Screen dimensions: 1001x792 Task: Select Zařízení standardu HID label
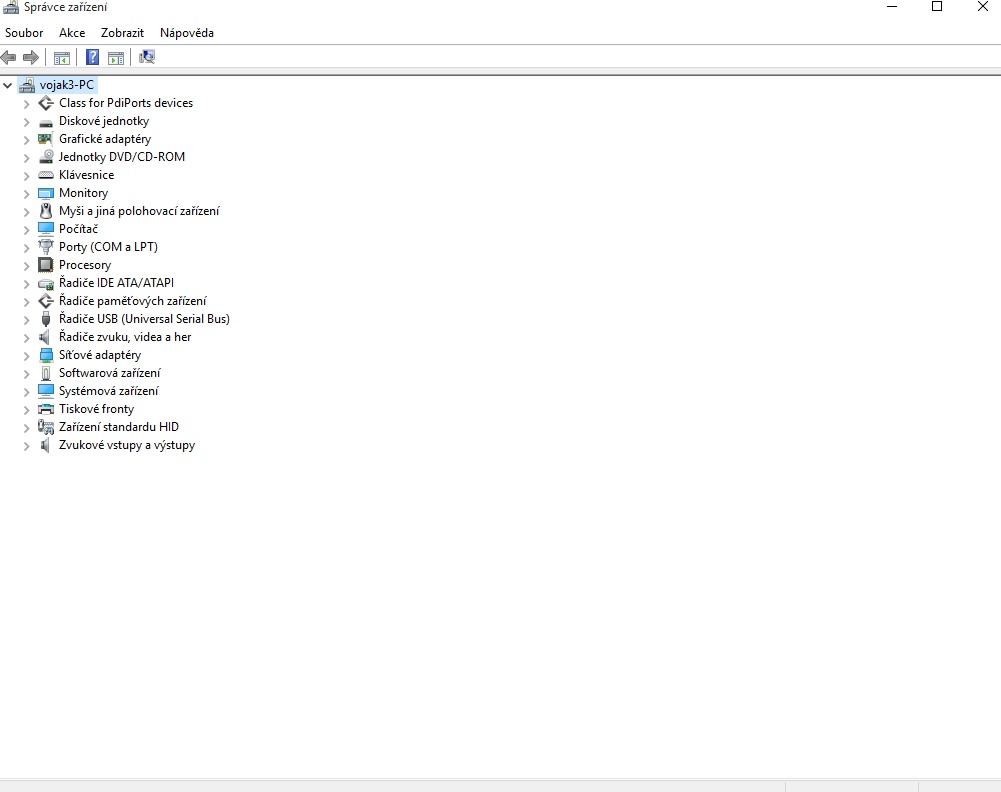[119, 427]
